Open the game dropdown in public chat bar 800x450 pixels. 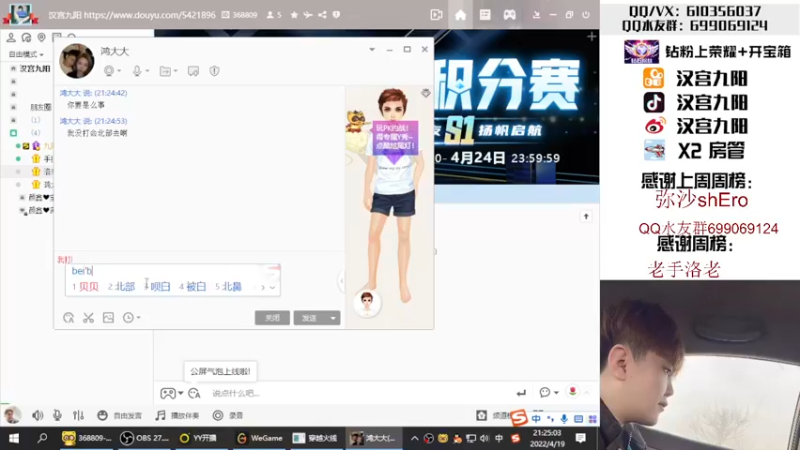tap(171, 393)
